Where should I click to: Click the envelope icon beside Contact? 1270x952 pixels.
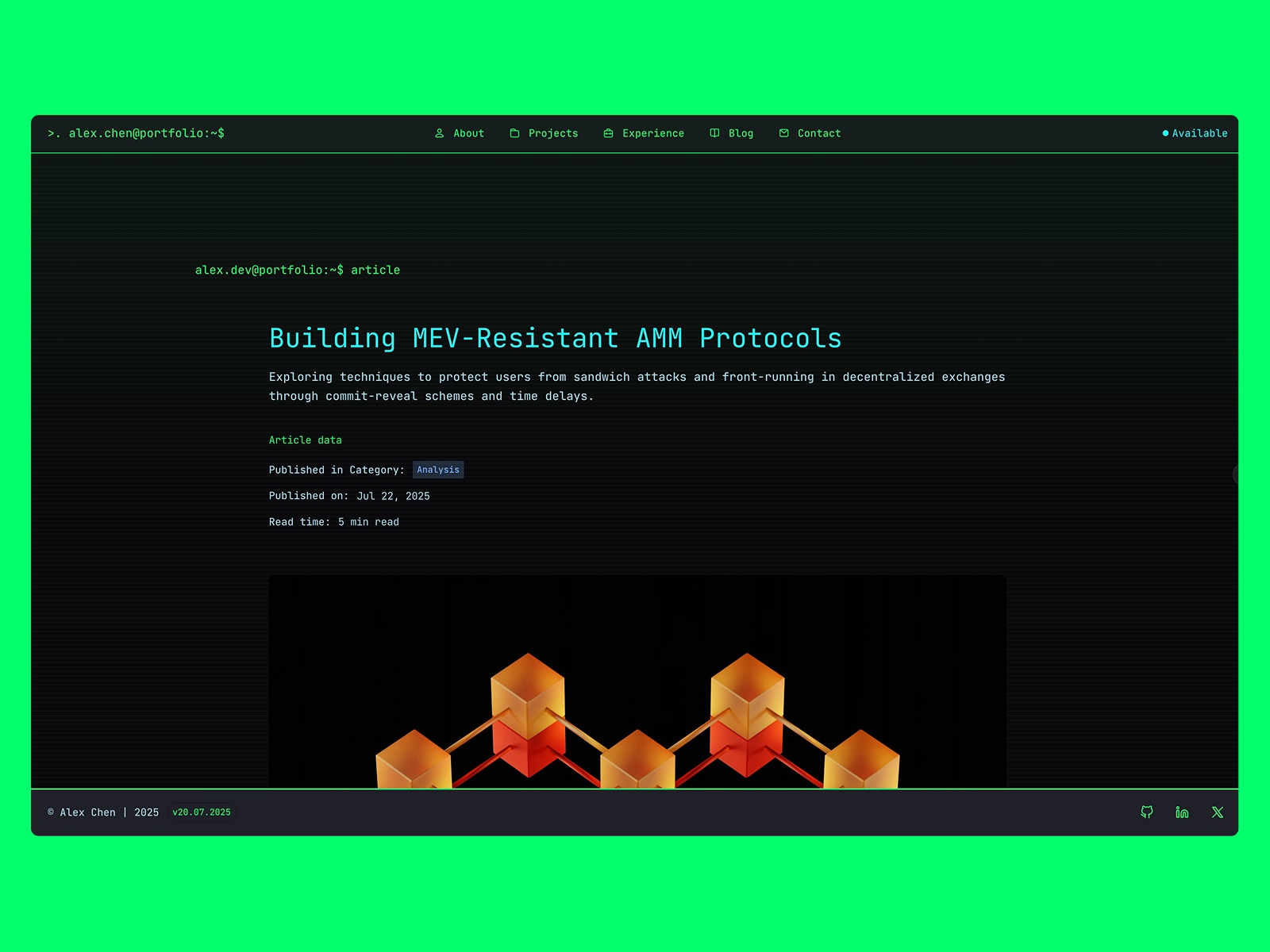pos(783,133)
